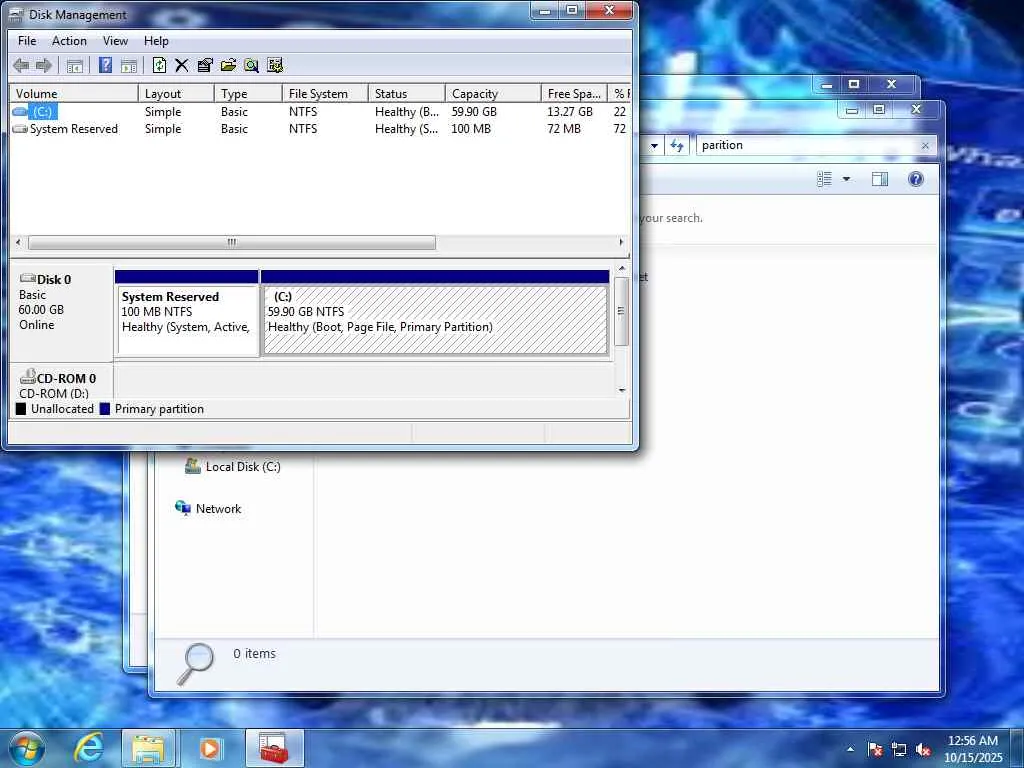Open the File menu
The image size is (1024, 768).
[x=27, y=40]
